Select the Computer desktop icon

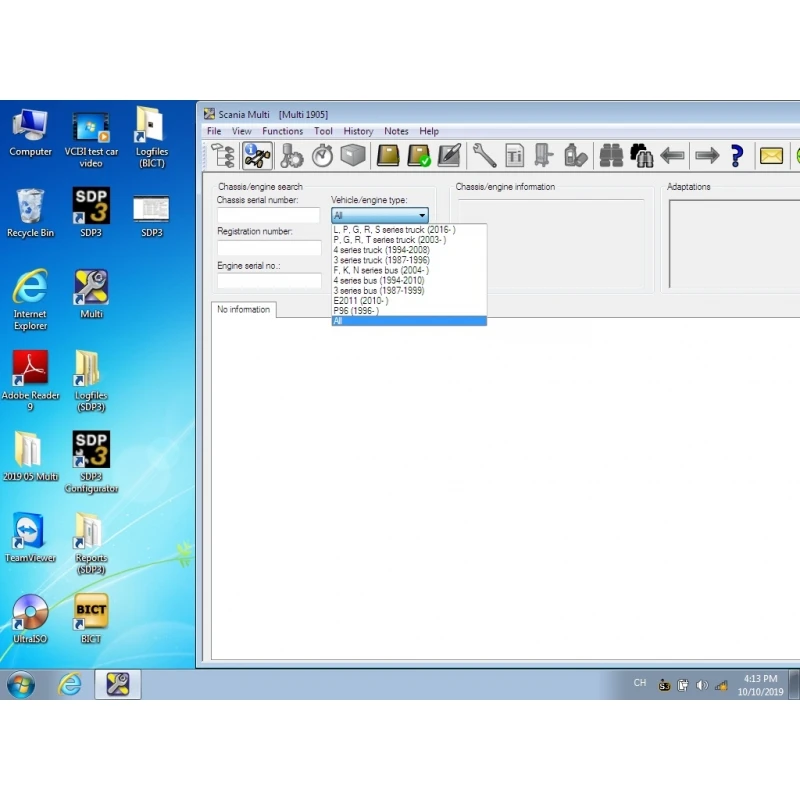pos(30,133)
